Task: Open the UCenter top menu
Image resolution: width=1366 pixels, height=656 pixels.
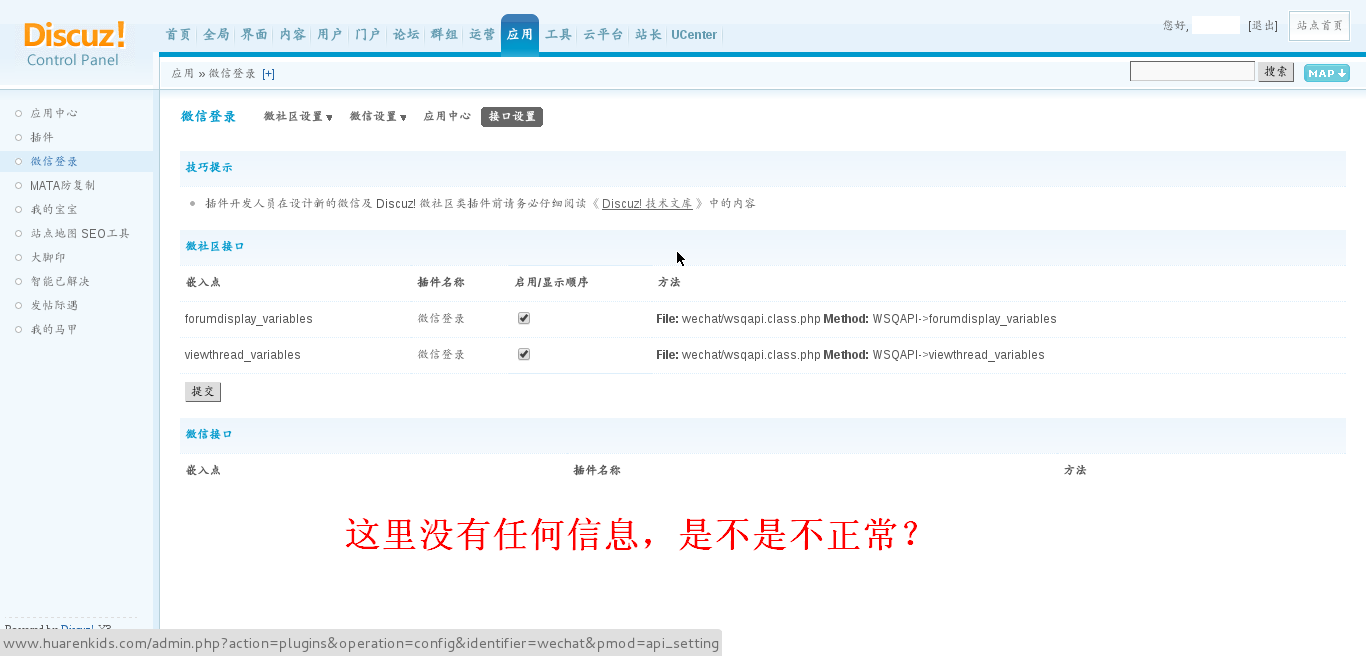Action: [694, 35]
